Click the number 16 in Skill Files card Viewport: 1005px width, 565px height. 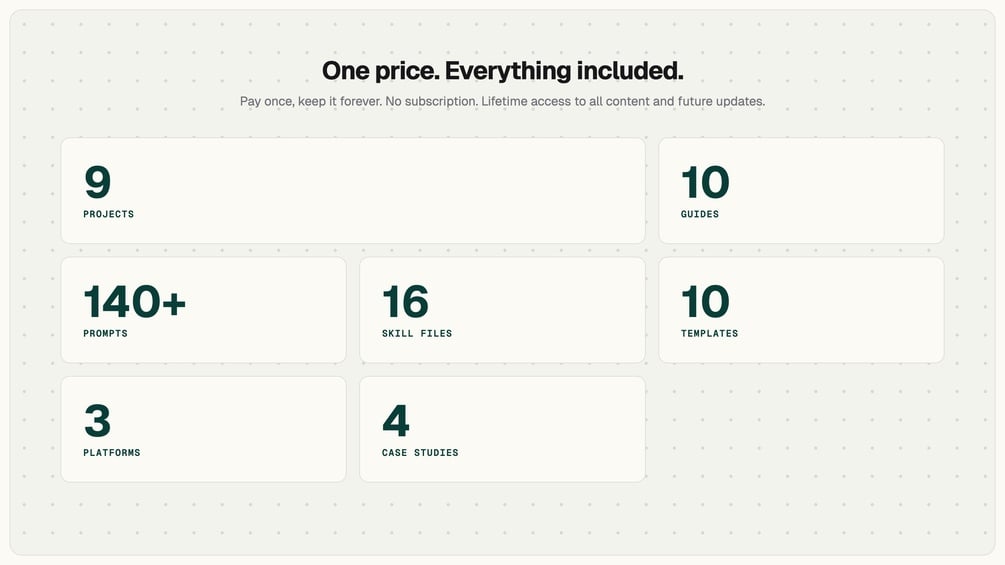(x=405, y=302)
